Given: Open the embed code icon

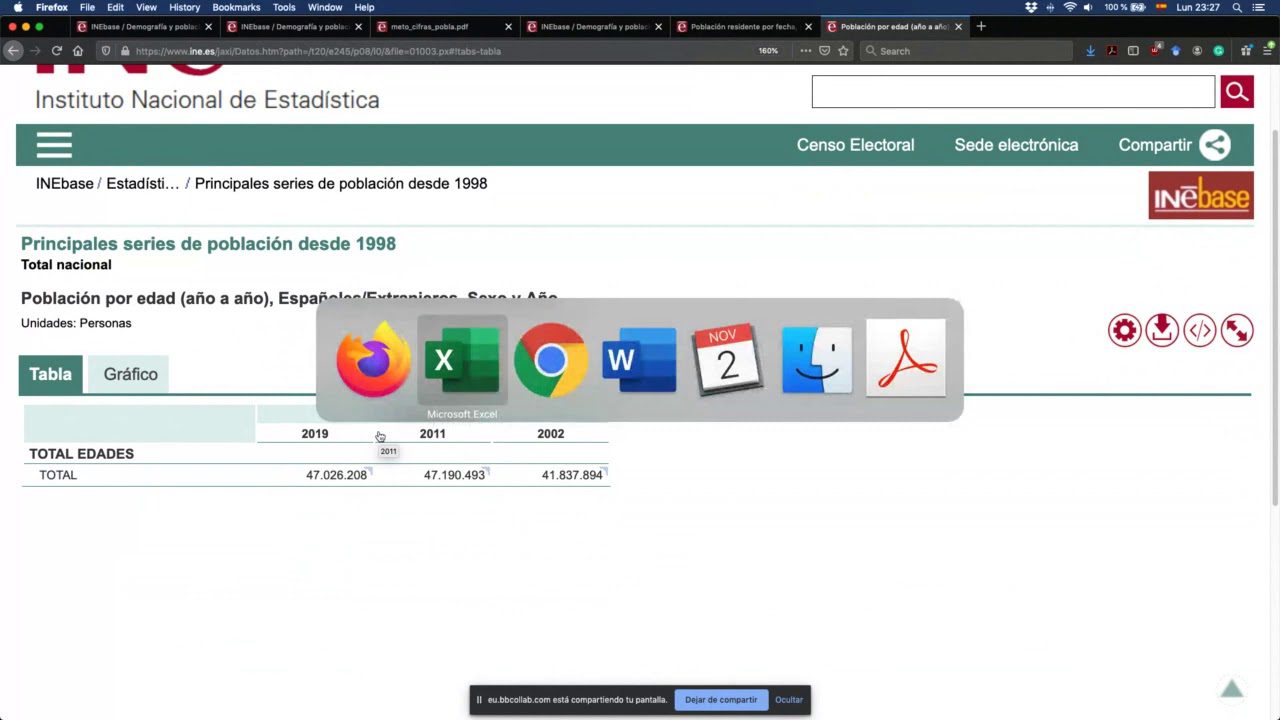Looking at the screenshot, I should click(x=1200, y=331).
